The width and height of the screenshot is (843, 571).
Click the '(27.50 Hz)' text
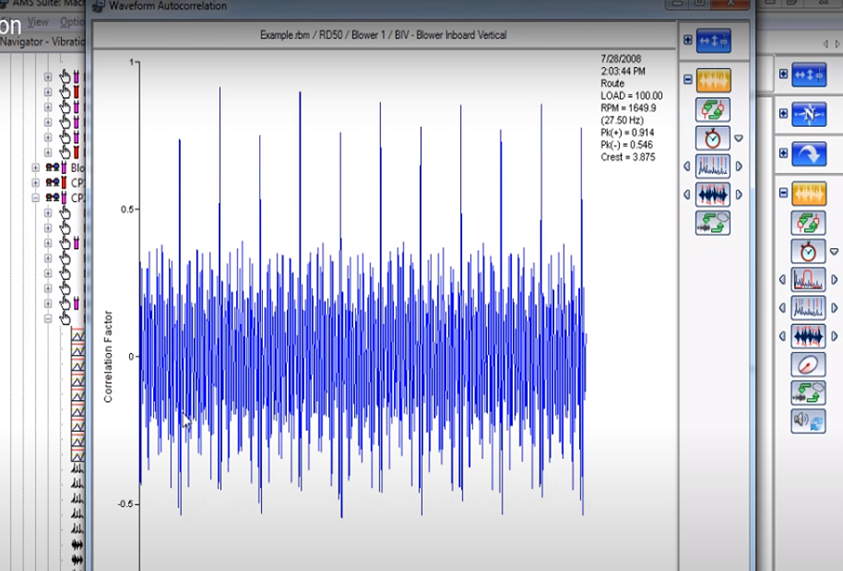click(x=622, y=120)
